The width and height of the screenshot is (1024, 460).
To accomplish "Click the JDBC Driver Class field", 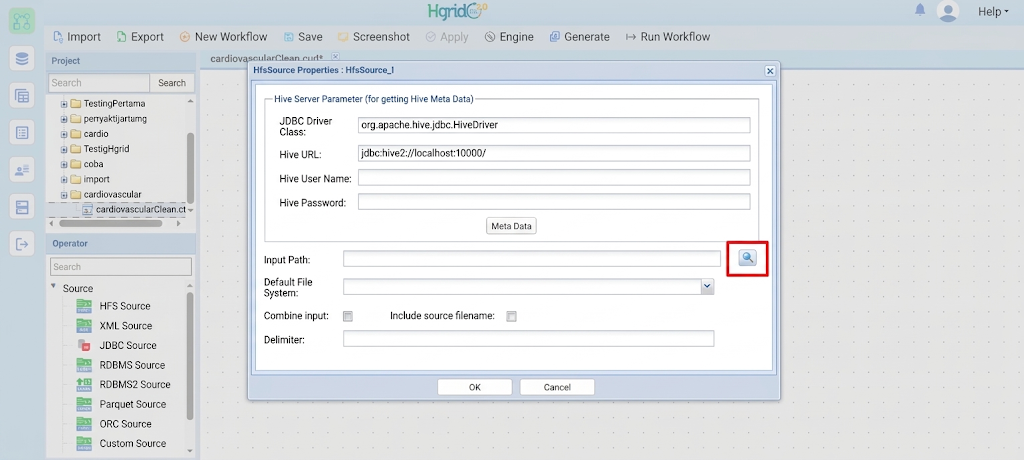I will [554, 124].
